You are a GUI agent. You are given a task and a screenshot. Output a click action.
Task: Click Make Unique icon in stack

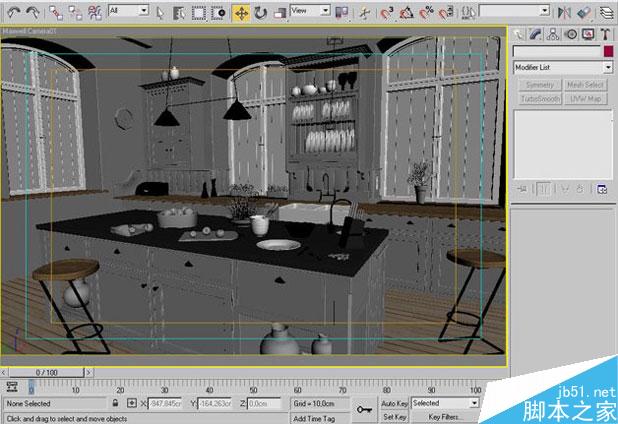[565, 190]
